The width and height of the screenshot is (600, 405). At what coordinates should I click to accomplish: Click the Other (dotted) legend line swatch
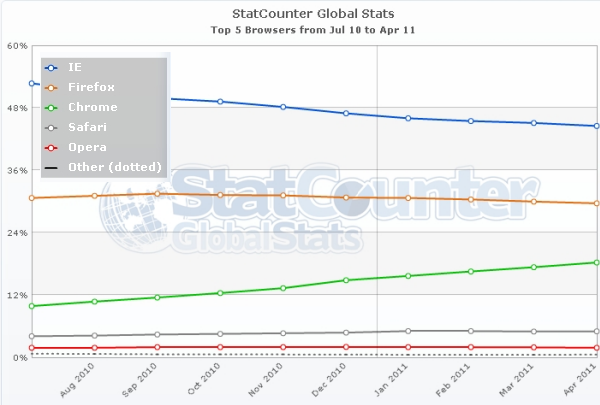(50, 167)
